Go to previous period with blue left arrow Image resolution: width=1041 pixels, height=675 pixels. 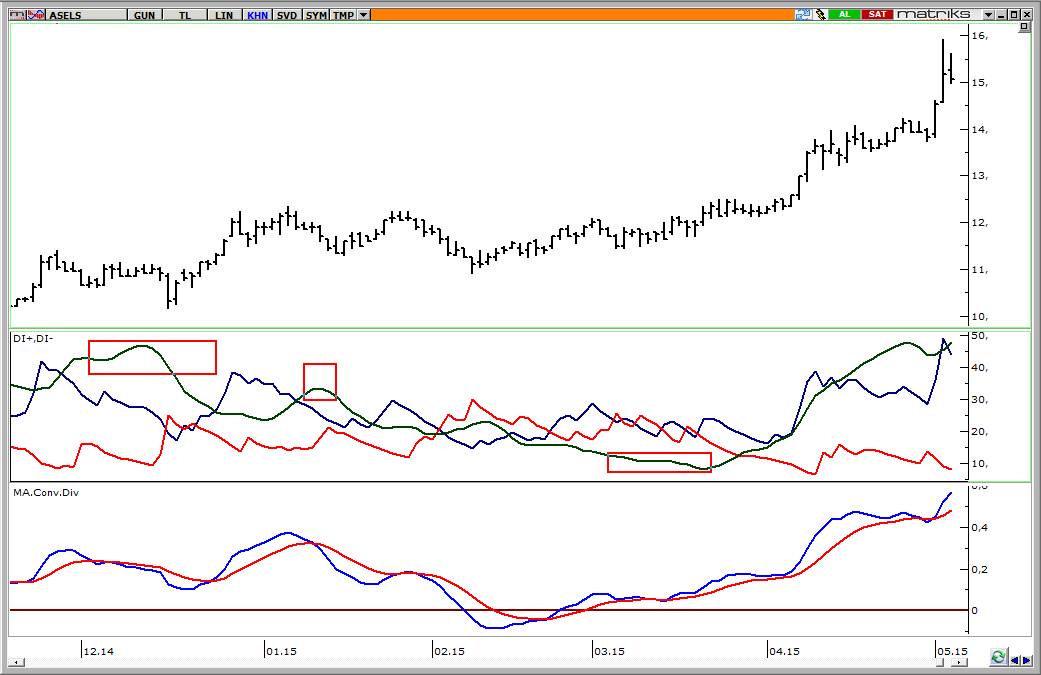(x=1015, y=659)
